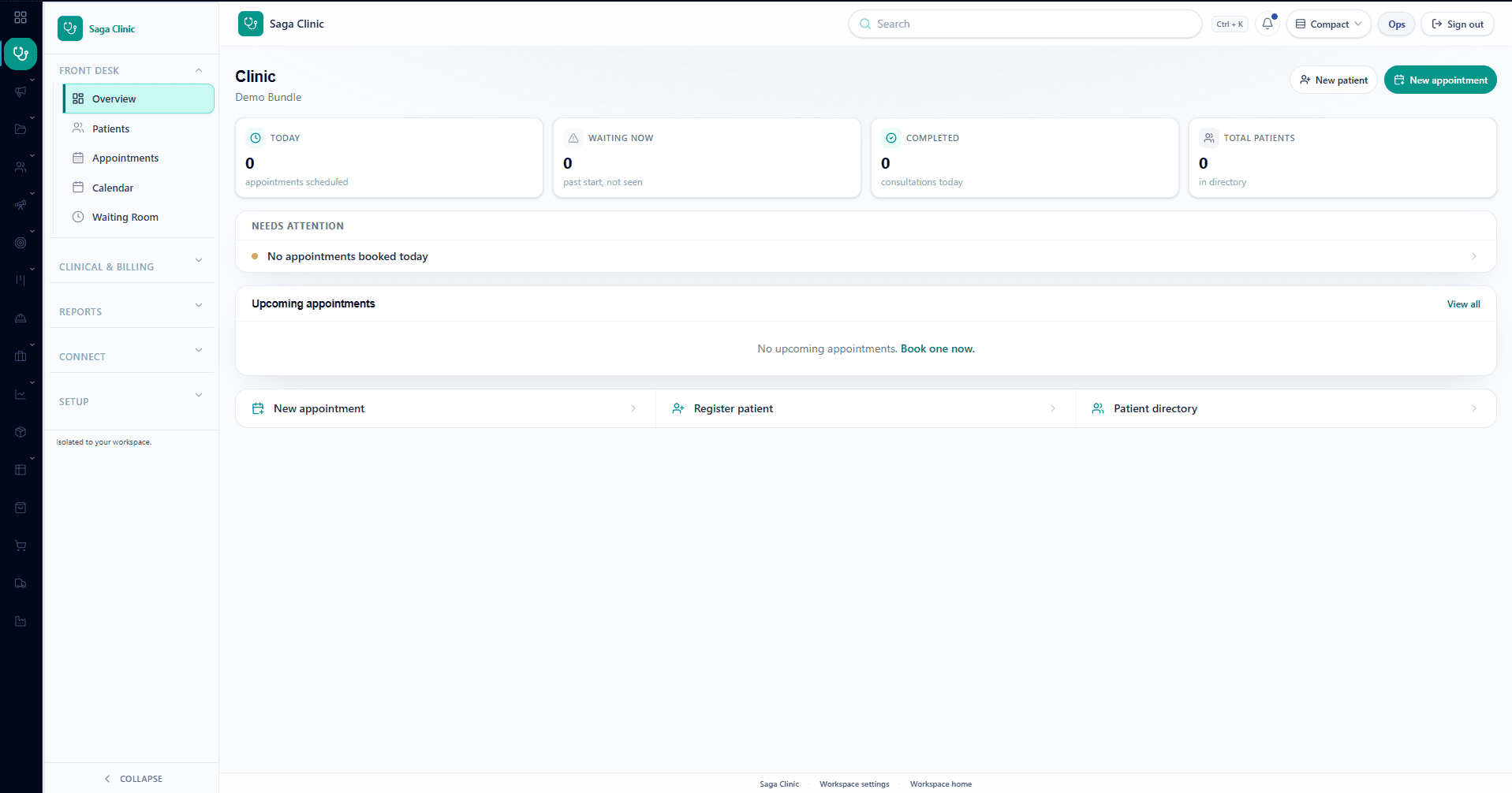The height and width of the screenshot is (793, 1512).
Task: Open New appointment quick action row
Action: [x=446, y=408]
